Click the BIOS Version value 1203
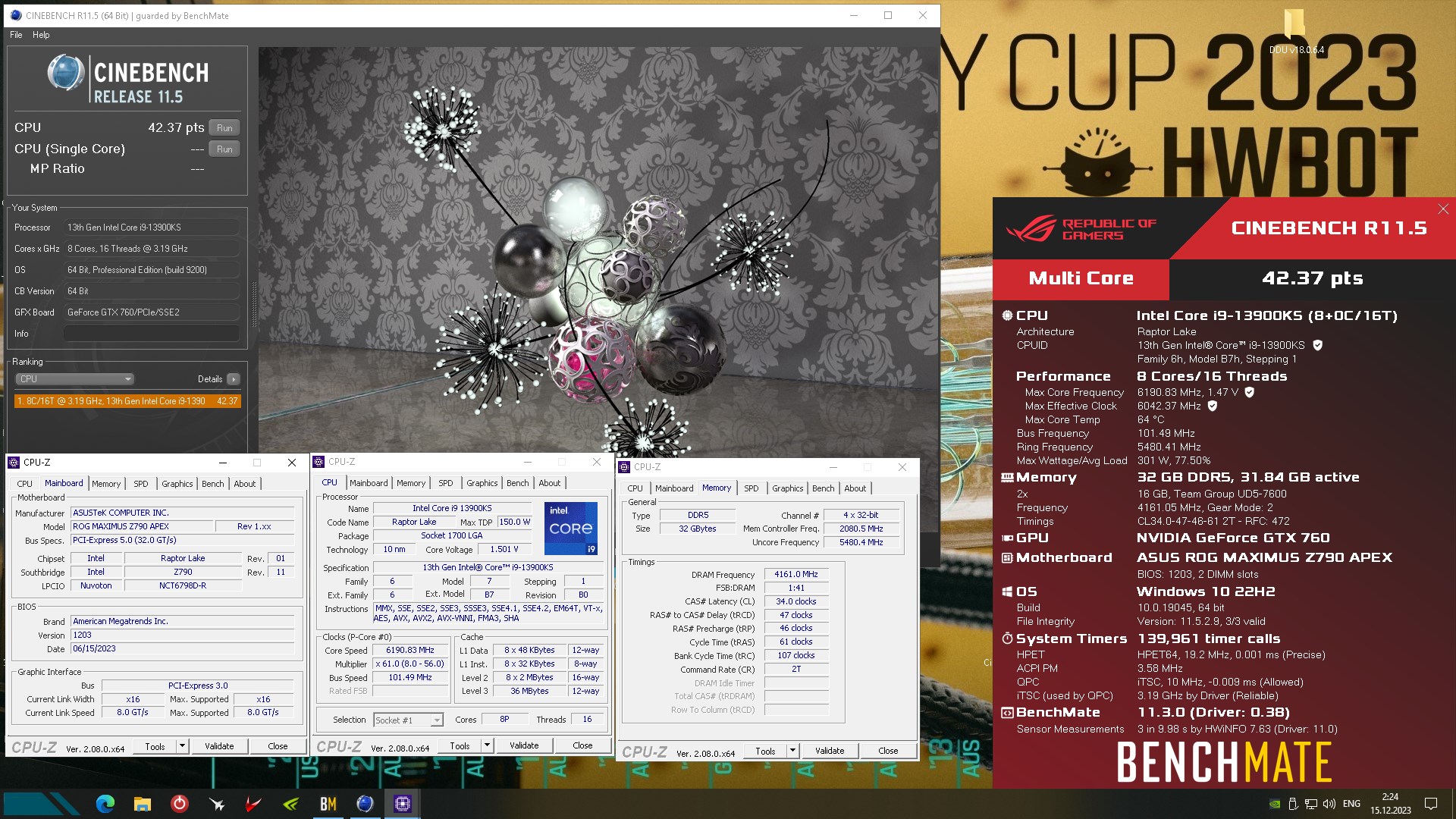This screenshot has width=1456, height=819. click(x=182, y=635)
